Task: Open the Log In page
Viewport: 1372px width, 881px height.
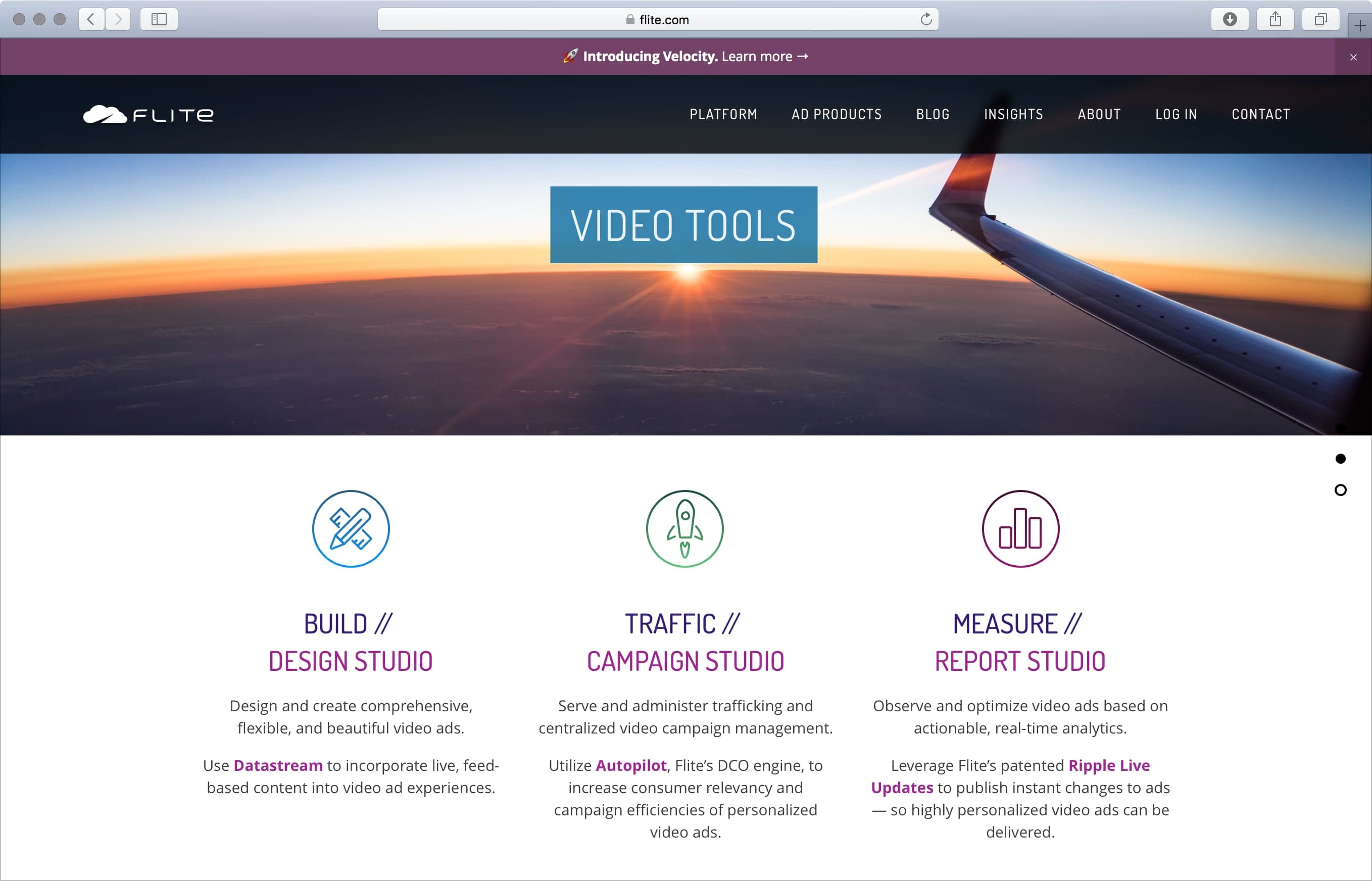Action: pyautogui.click(x=1176, y=114)
